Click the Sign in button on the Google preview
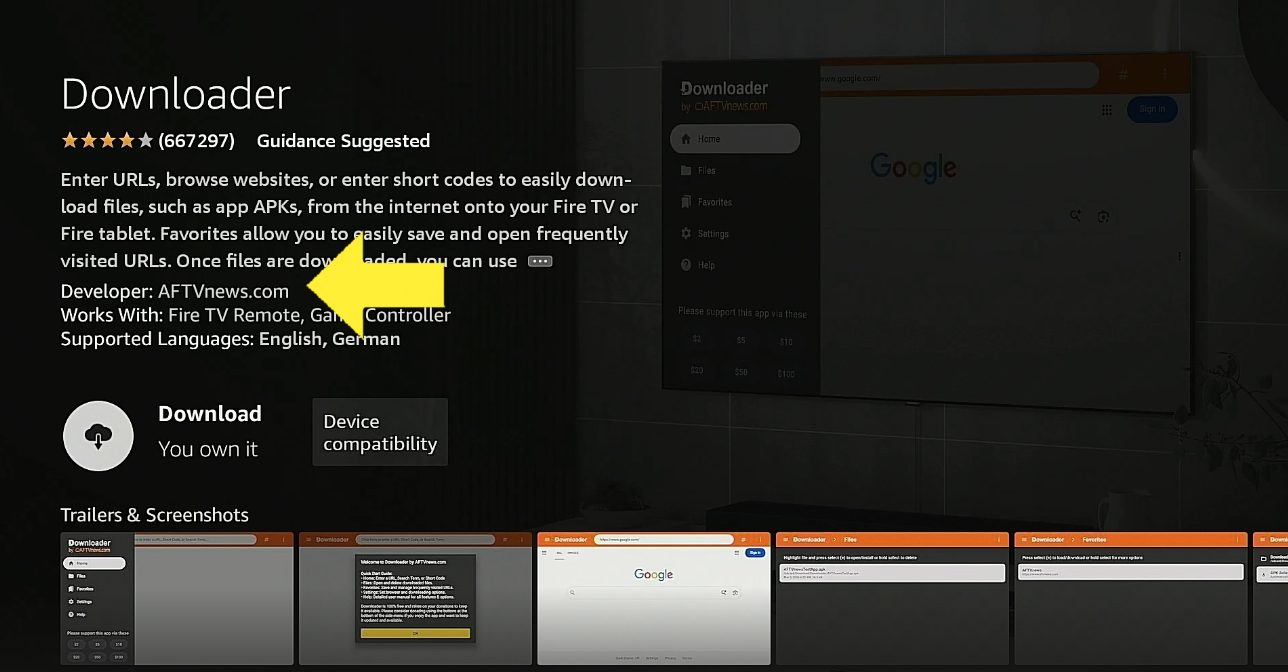This screenshot has height=672, width=1288. pos(1152,110)
